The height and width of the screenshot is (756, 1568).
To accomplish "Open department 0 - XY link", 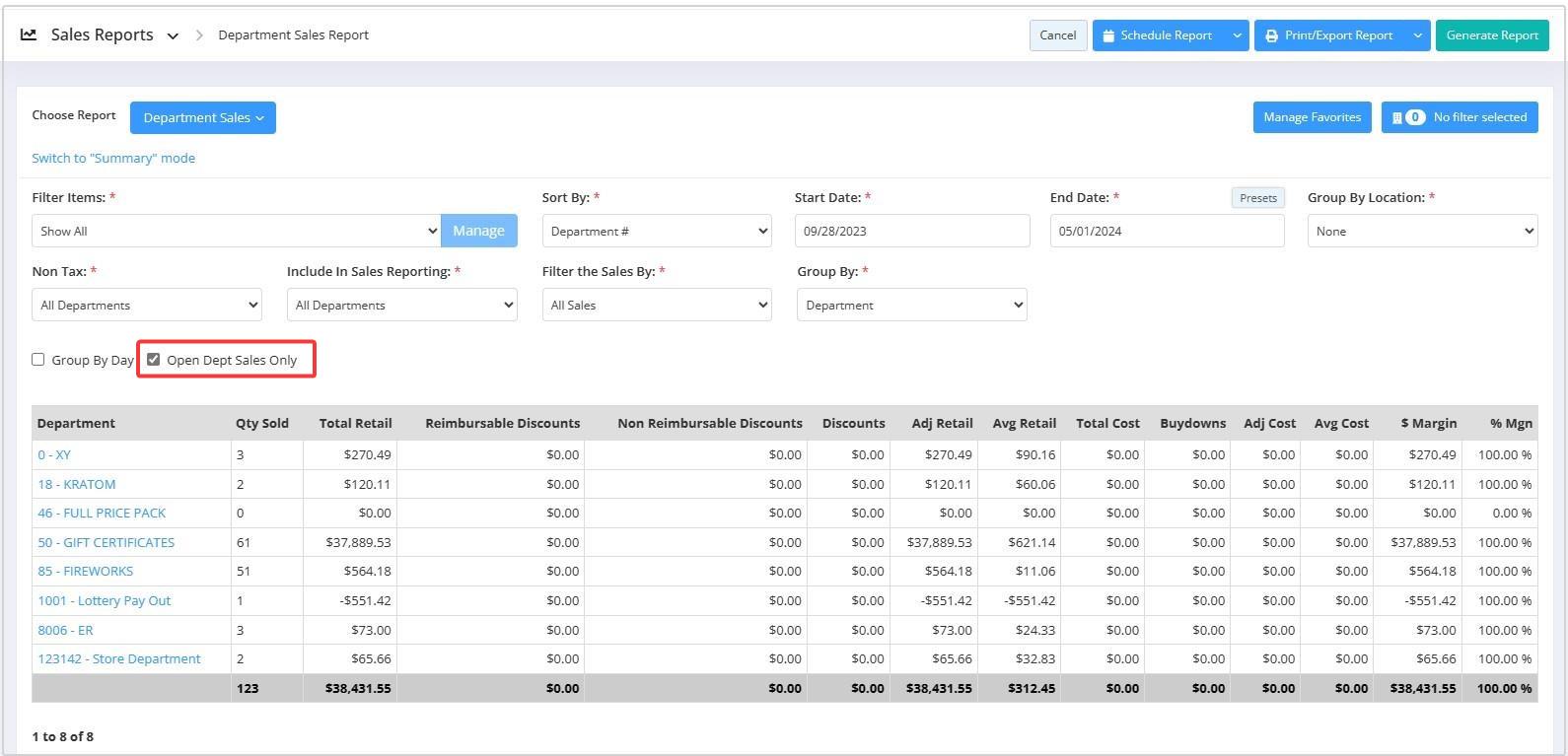I will pos(54,454).
